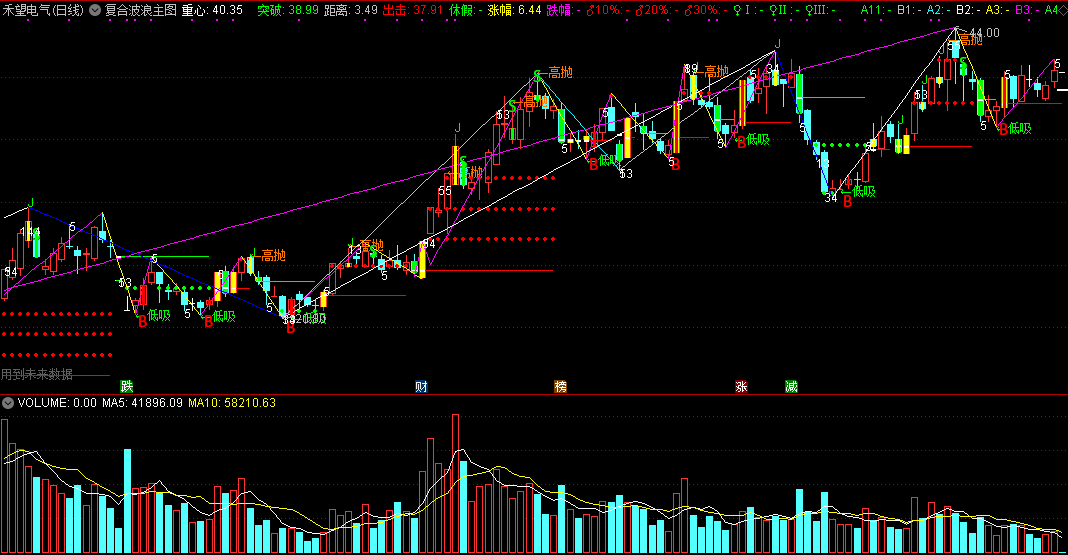Viewport: 1068px width, 555px height.
Task: Click the 高抛 label at the 44.00 peak
Action: click(971, 40)
